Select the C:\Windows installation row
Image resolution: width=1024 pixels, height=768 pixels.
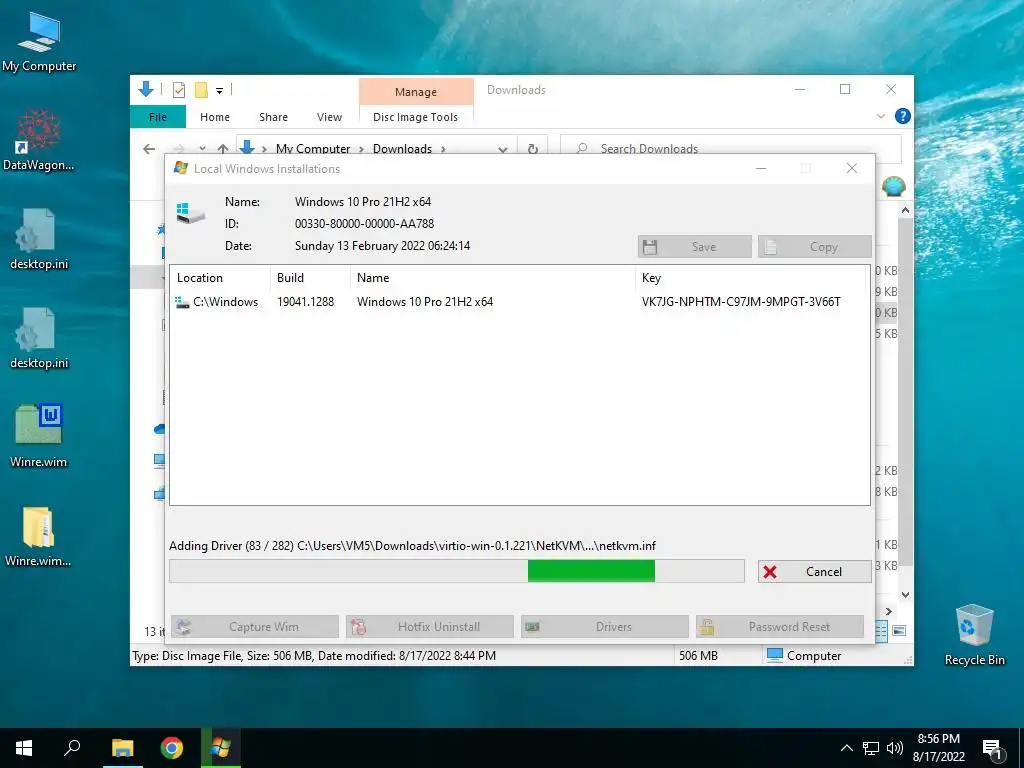pos(519,302)
